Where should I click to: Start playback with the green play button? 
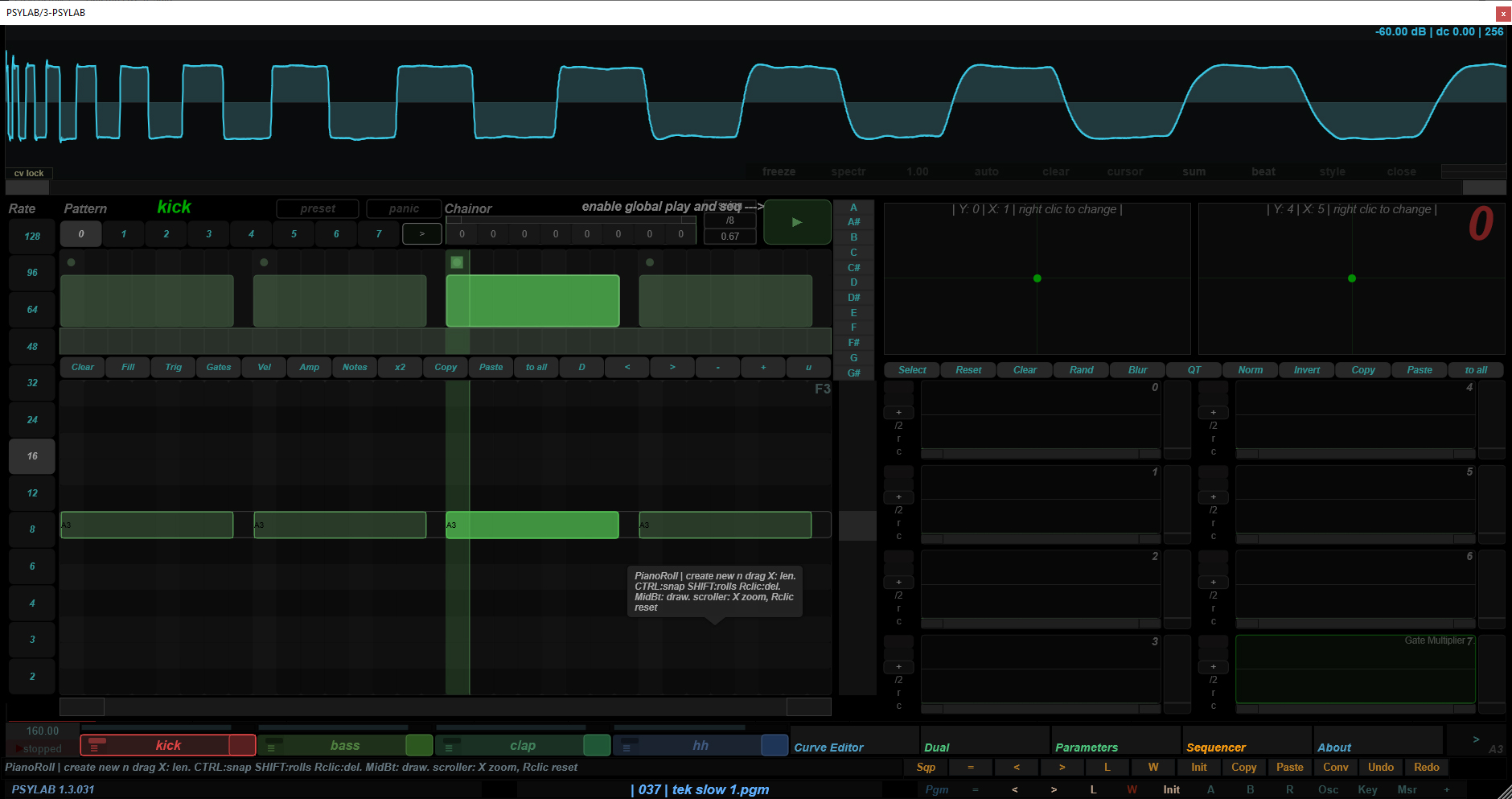[796, 222]
